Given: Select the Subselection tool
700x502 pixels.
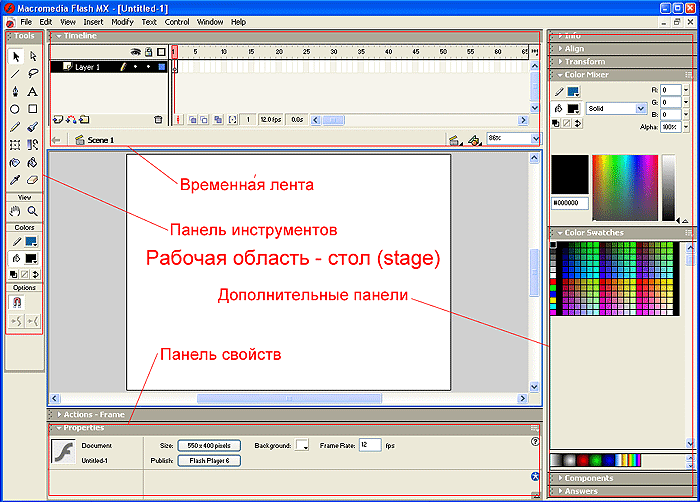Looking at the screenshot, I should point(33,57).
